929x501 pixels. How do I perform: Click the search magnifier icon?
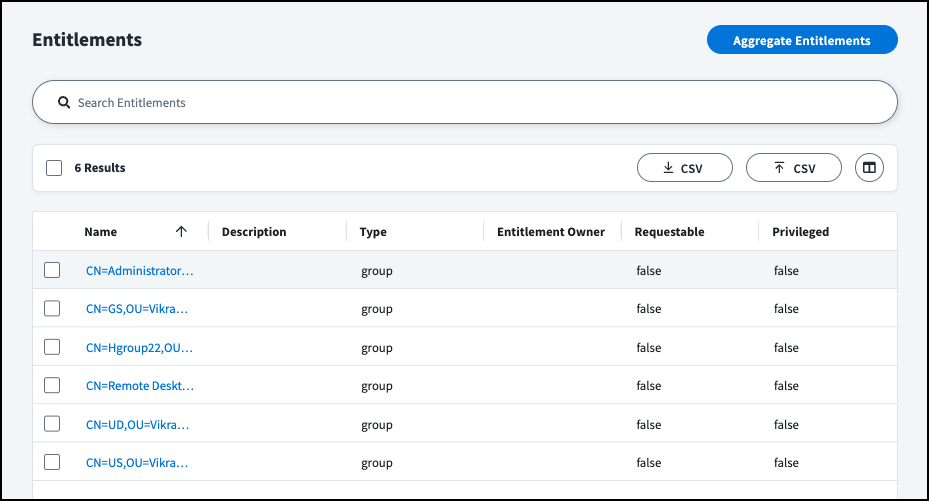[63, 103]
